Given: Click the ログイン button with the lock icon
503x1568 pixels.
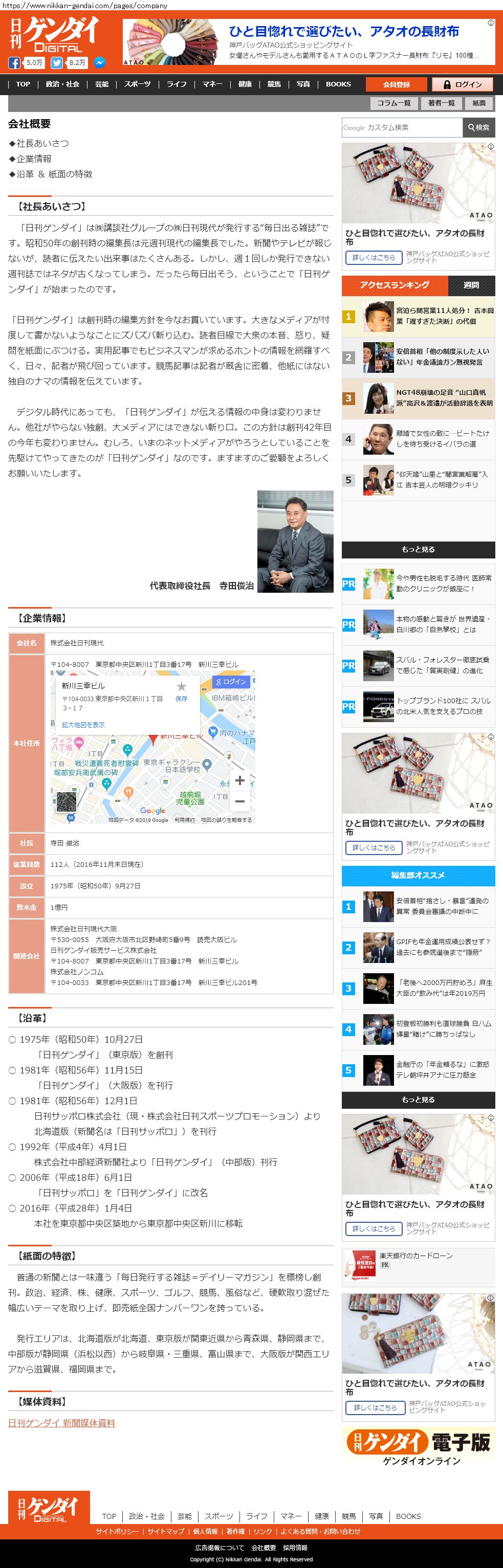Looking at the screenshot, I should [x=463, y=84].
